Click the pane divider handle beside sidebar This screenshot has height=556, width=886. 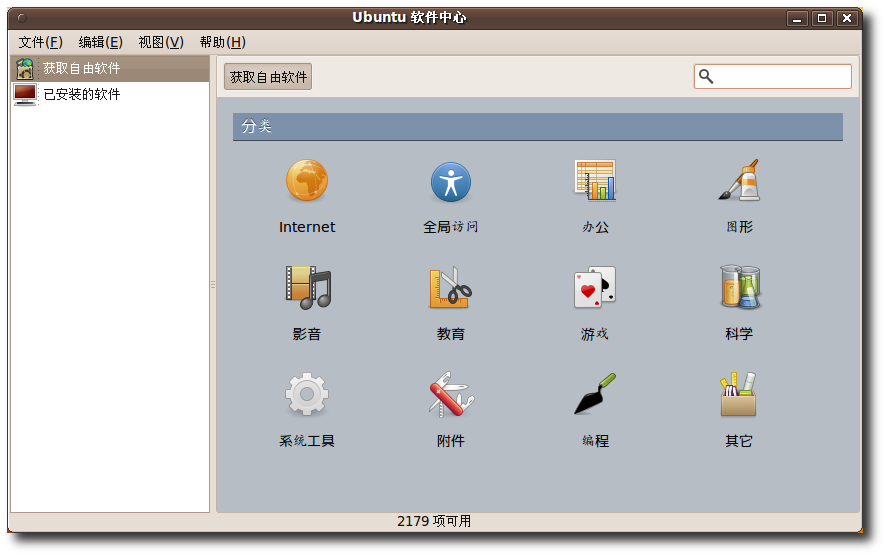213,284
